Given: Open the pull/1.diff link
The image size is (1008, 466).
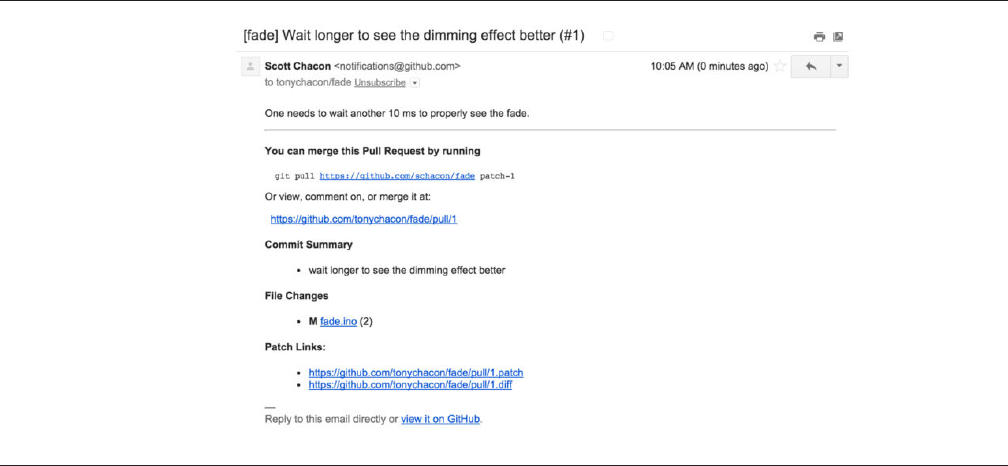Looking at the screenshot, I should click(x=410, y=384).
